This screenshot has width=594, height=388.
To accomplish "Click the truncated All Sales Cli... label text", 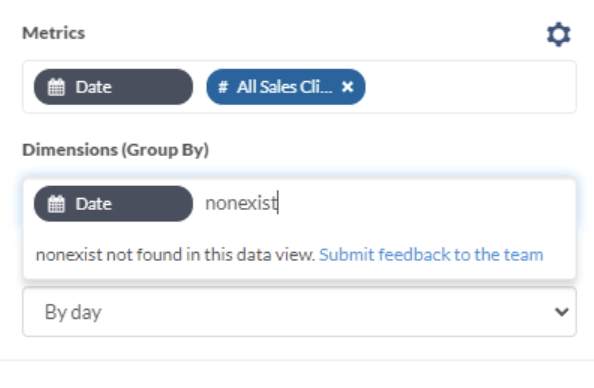I will pyautogui.click(x=284, y=87).
